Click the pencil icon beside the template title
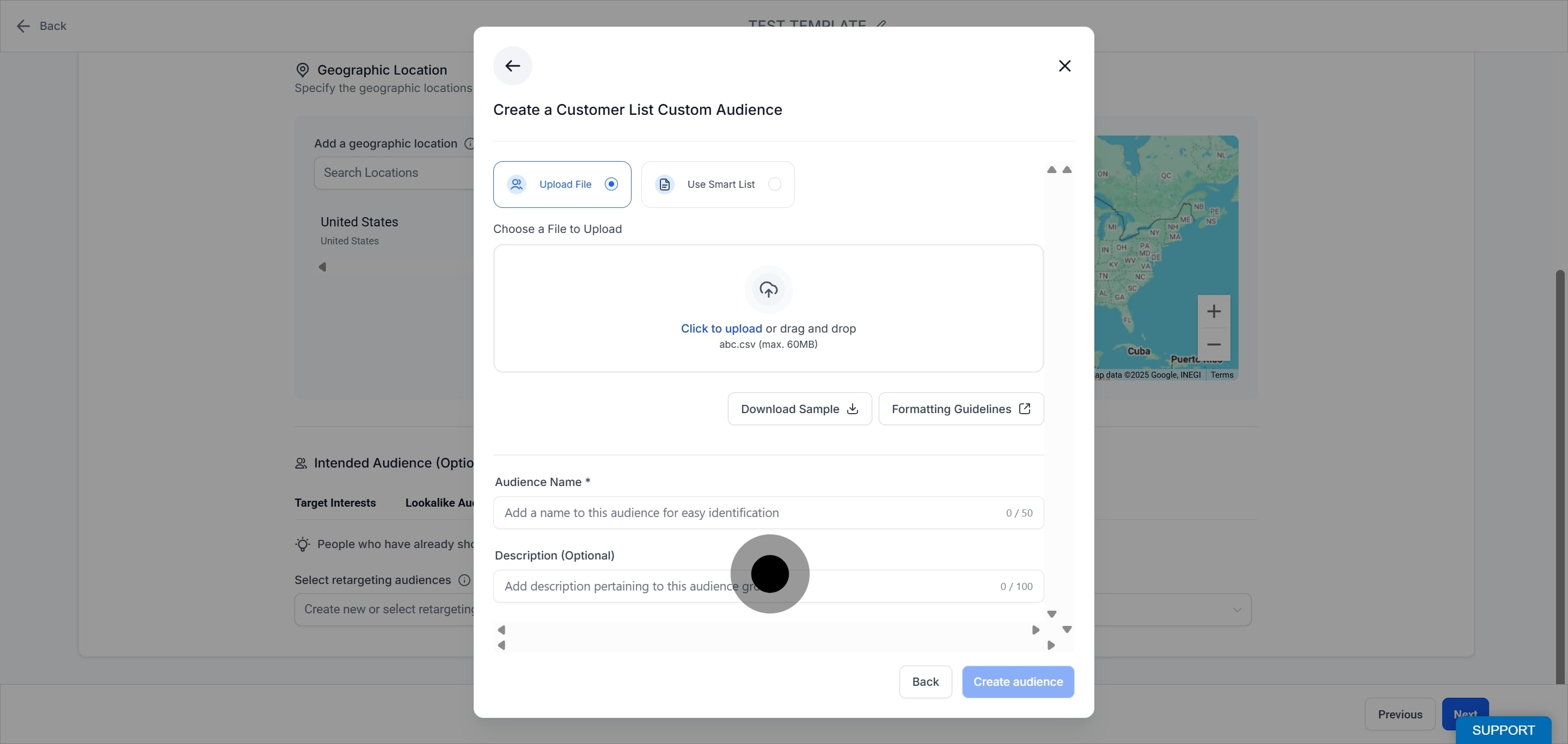The image size is (1568, 744). click(881, 25)
